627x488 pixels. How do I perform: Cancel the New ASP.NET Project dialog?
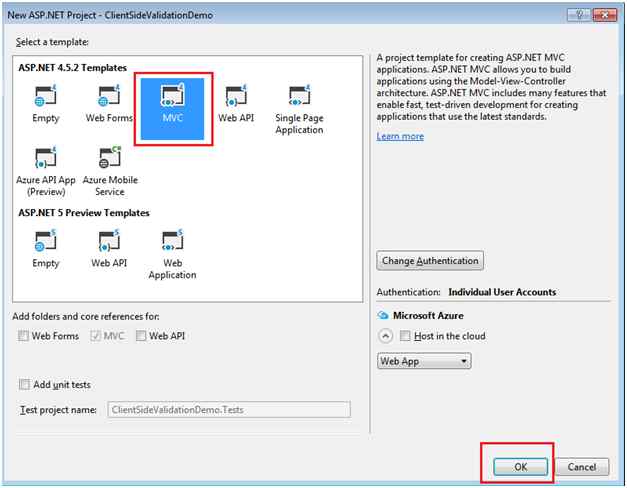[x=582, y=467]
